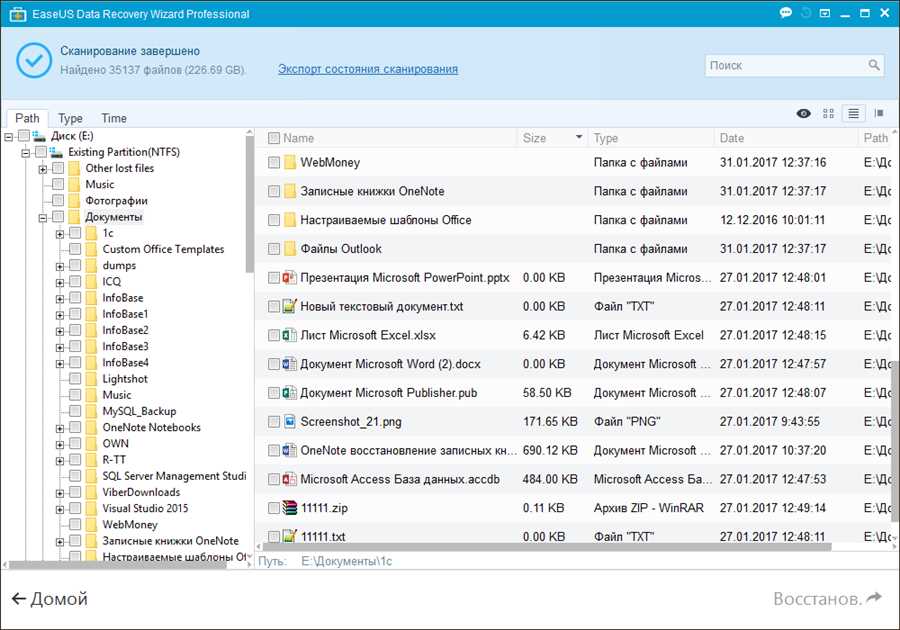Click the PowerPoint pptx file icon
The height and width of the screenshot is (630, 900).
pyautogui.click(x=290, y=278)
